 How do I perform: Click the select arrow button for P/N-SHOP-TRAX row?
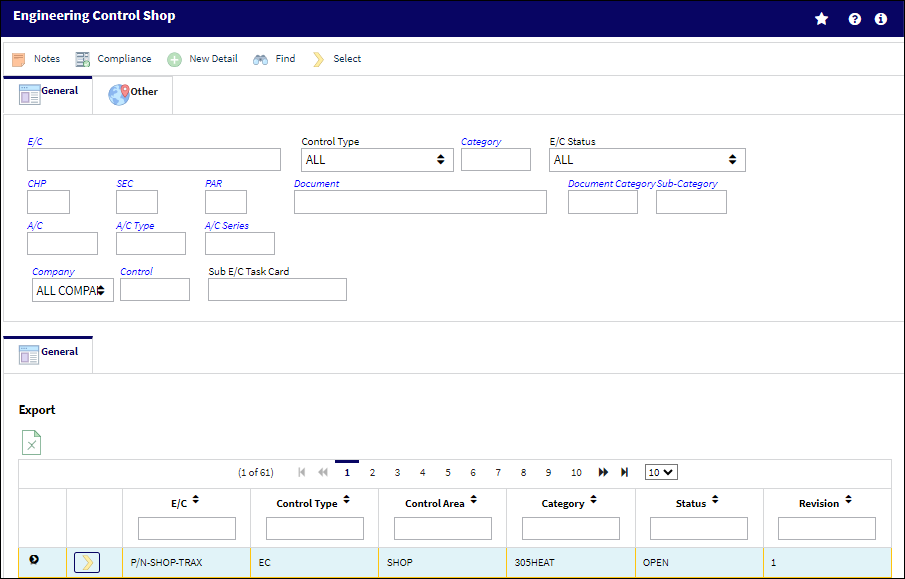point(87,562)
